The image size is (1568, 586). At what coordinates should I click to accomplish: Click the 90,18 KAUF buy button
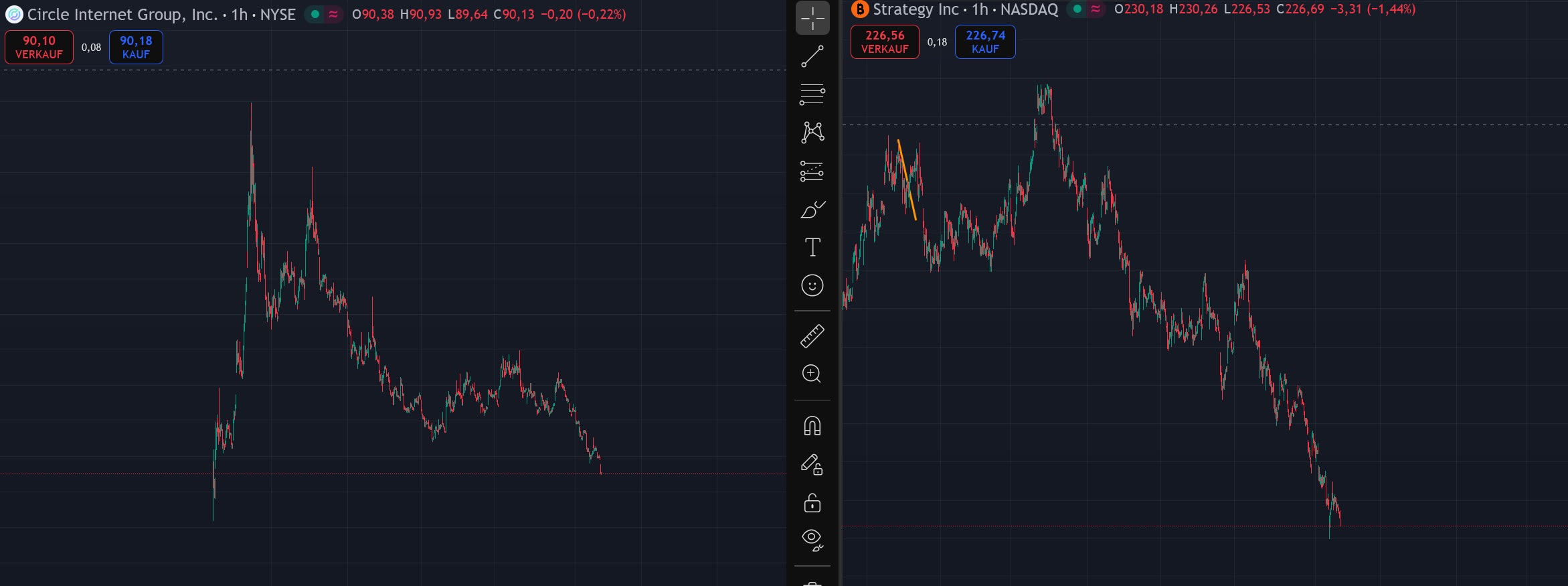[x=136, y=47]
